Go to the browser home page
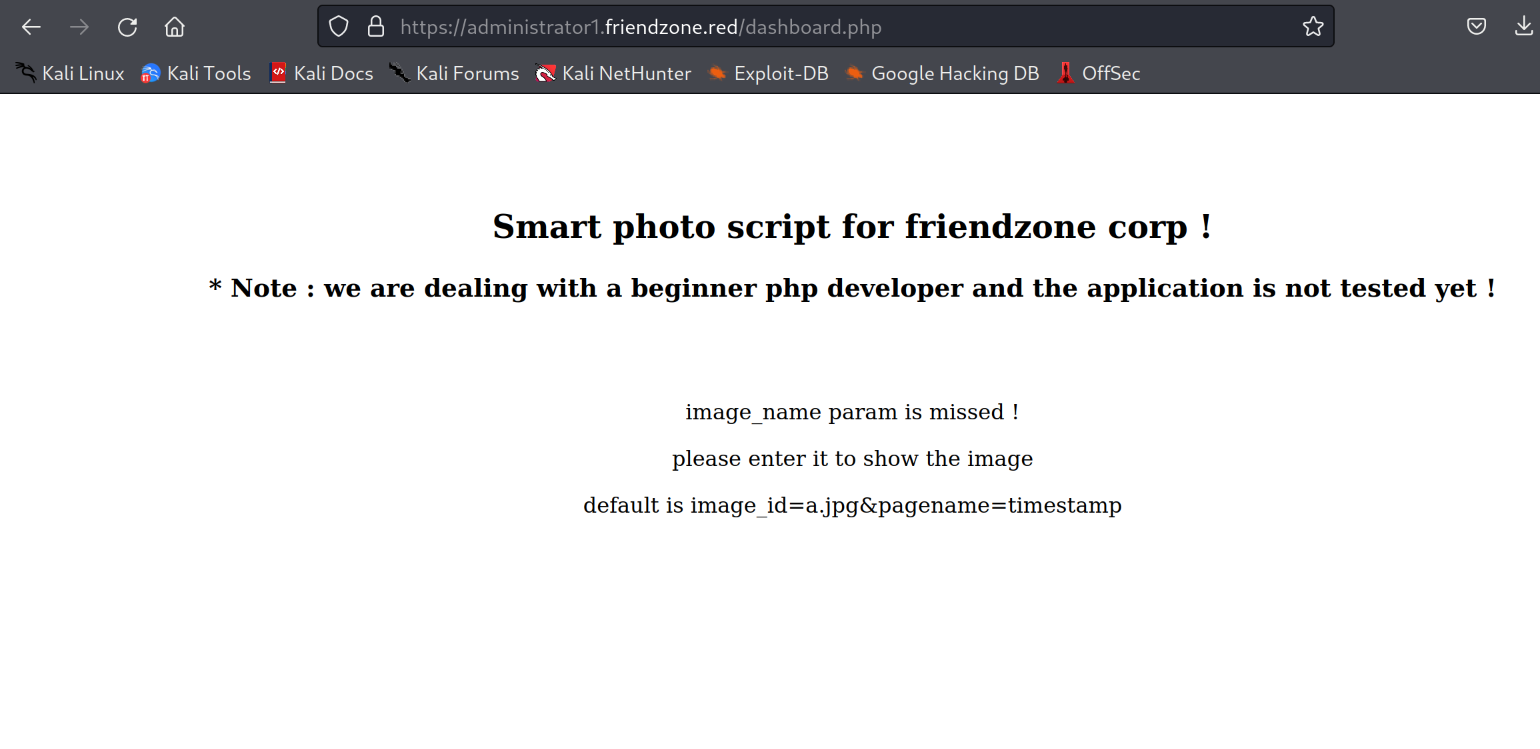Screen dimensions: 1540x749 (x=175, y=27)
